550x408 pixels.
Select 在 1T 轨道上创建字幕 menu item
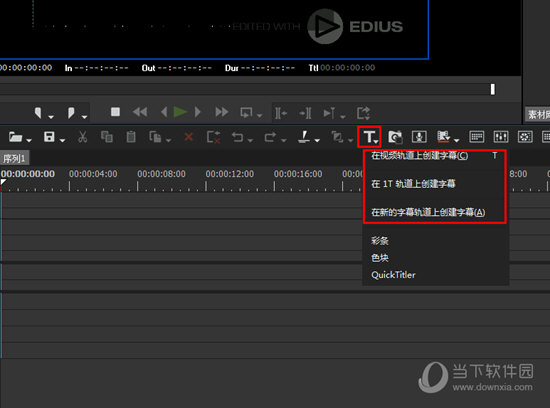(x=435, y=184)
